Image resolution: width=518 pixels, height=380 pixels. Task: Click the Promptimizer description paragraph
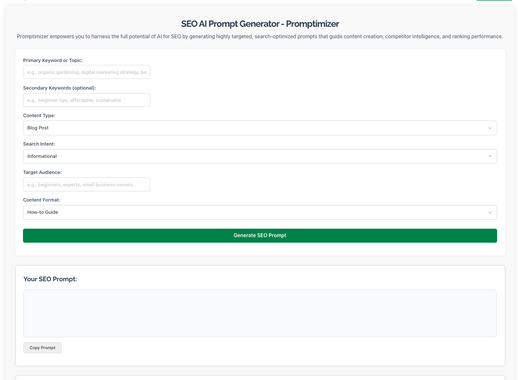[260, 36]
